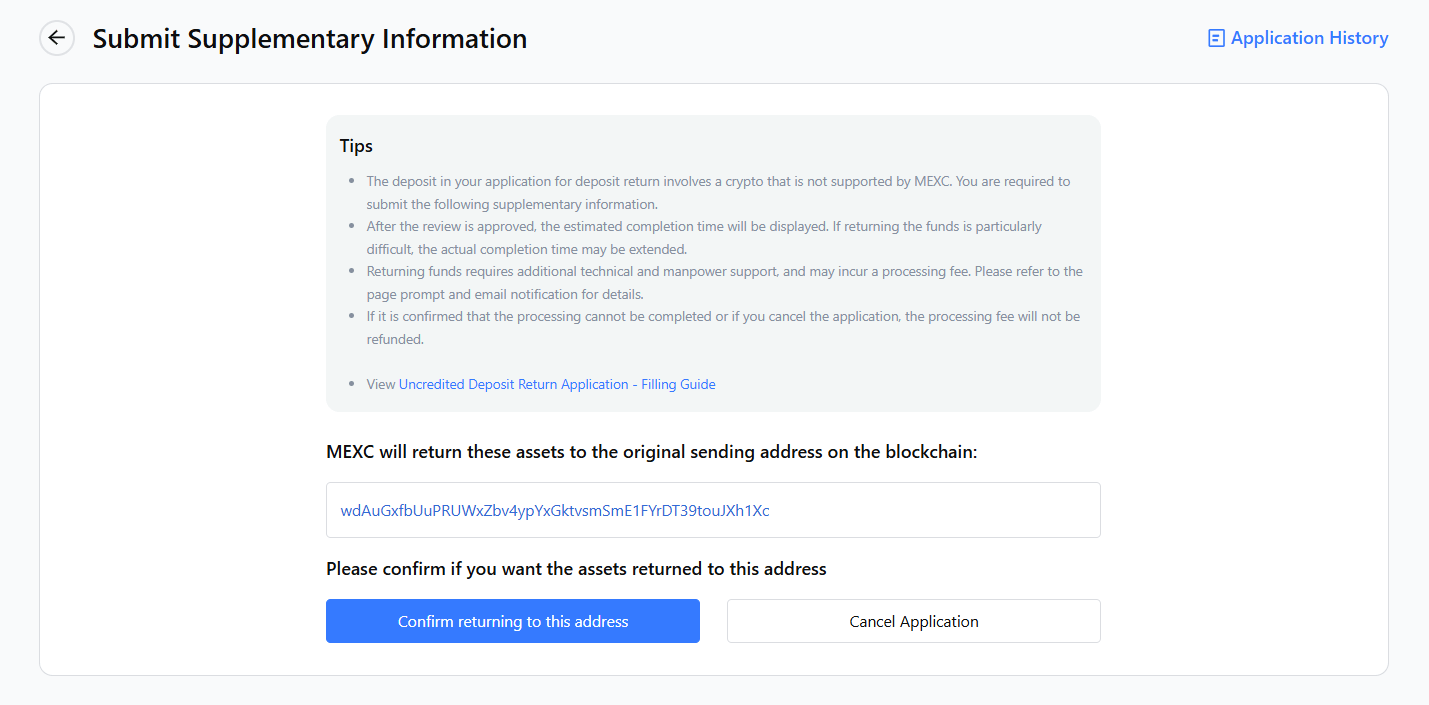Click the 'Please confirm if you want' prompt text
Viewport: 1429px width, 705px height.
click(x=576, y=569)
